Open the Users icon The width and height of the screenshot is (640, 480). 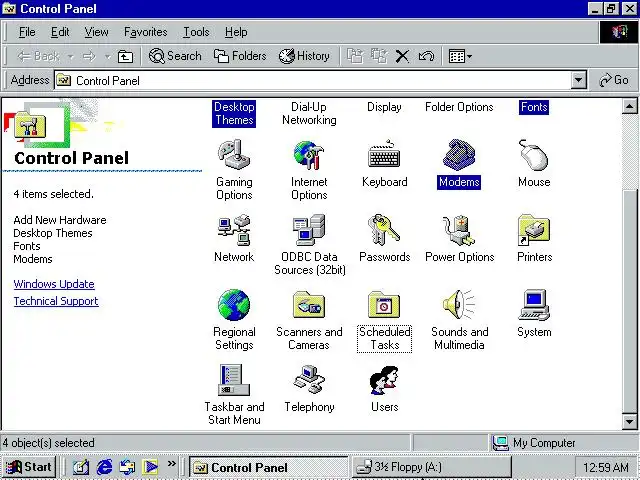pyautogui.click(x=384, y=380)
